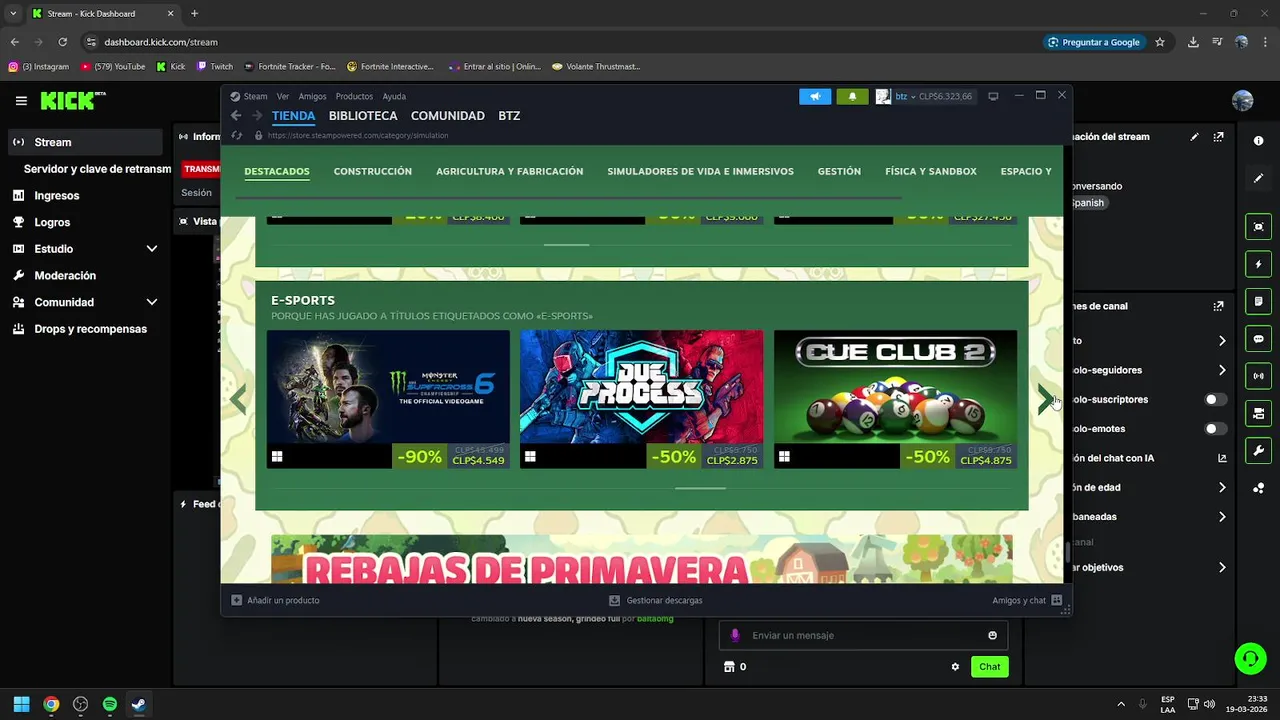Click Preguntar a Google button
The width and height of the screenshot is (1280, 720).
tap(1093, 42)
